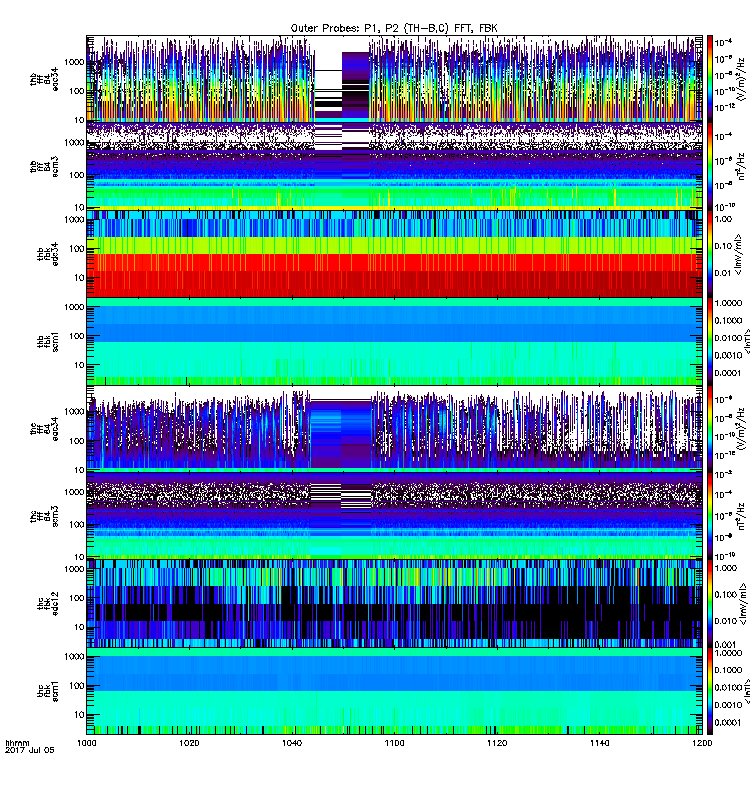
Task: Select the 1120 time axis tick label
Action: [497, 743]
